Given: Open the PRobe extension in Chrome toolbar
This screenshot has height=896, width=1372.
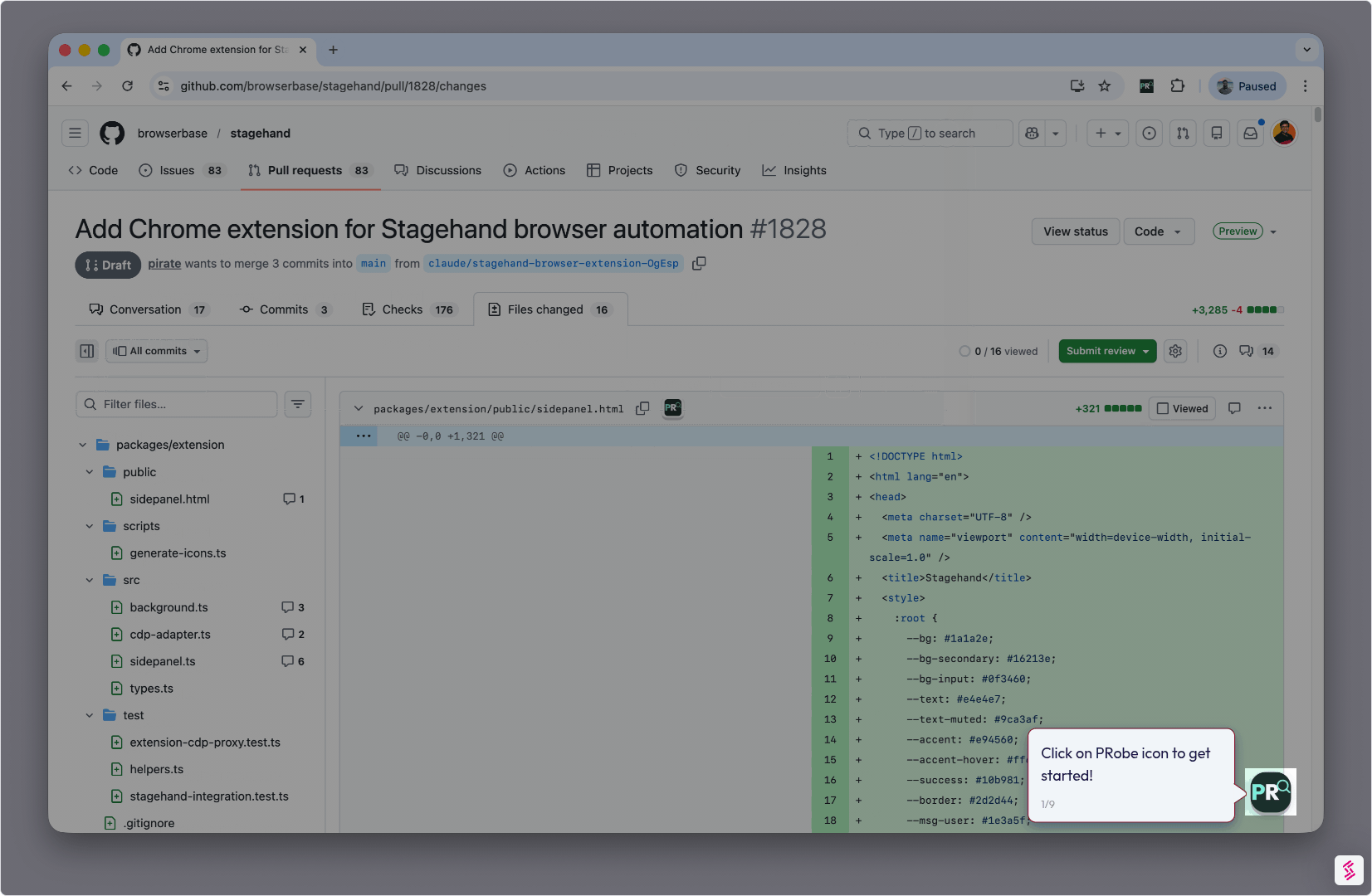Looking at the screenshot, I should click(x=1146, y=85).
